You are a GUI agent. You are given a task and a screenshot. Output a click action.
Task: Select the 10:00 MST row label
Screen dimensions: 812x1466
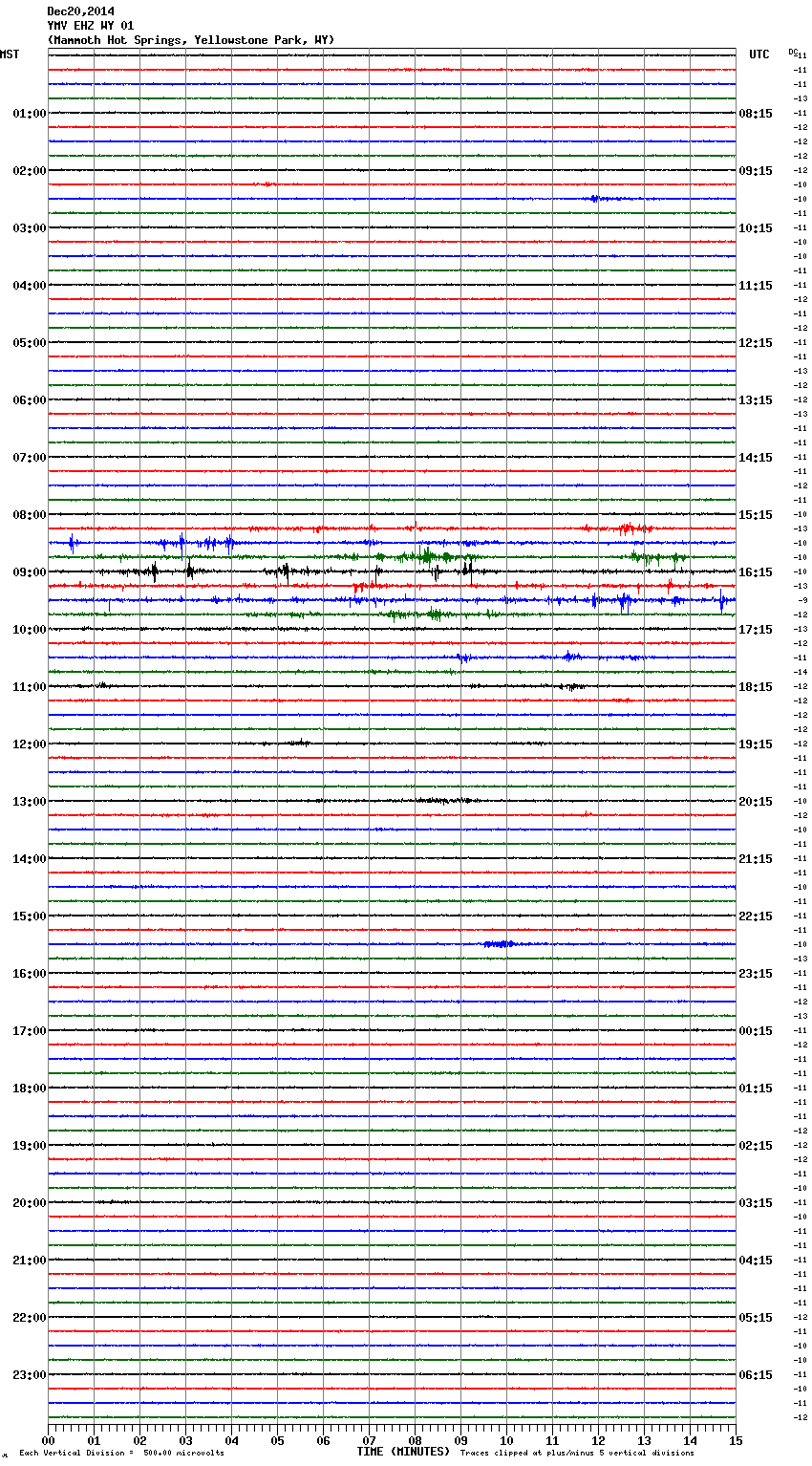(x=29, y=630)
